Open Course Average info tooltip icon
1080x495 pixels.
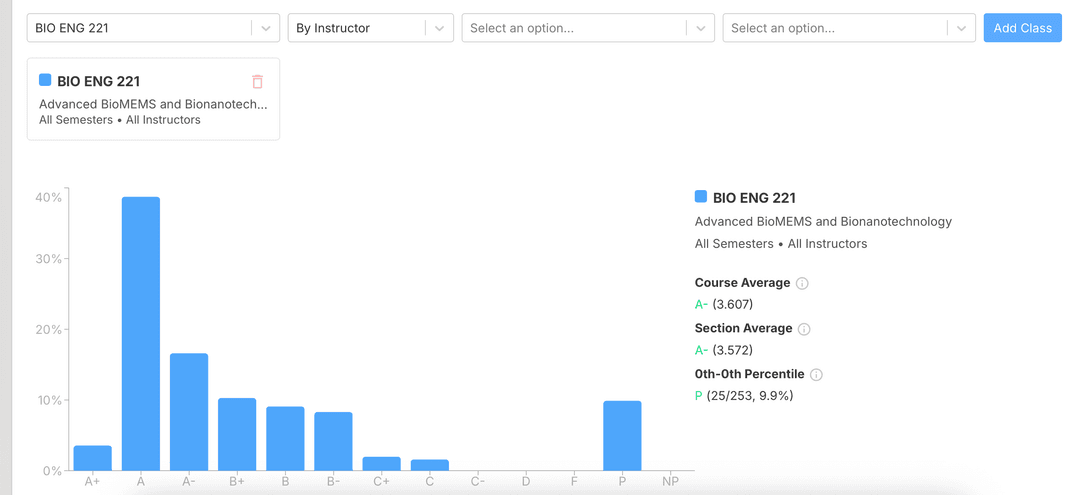[802, 283]
